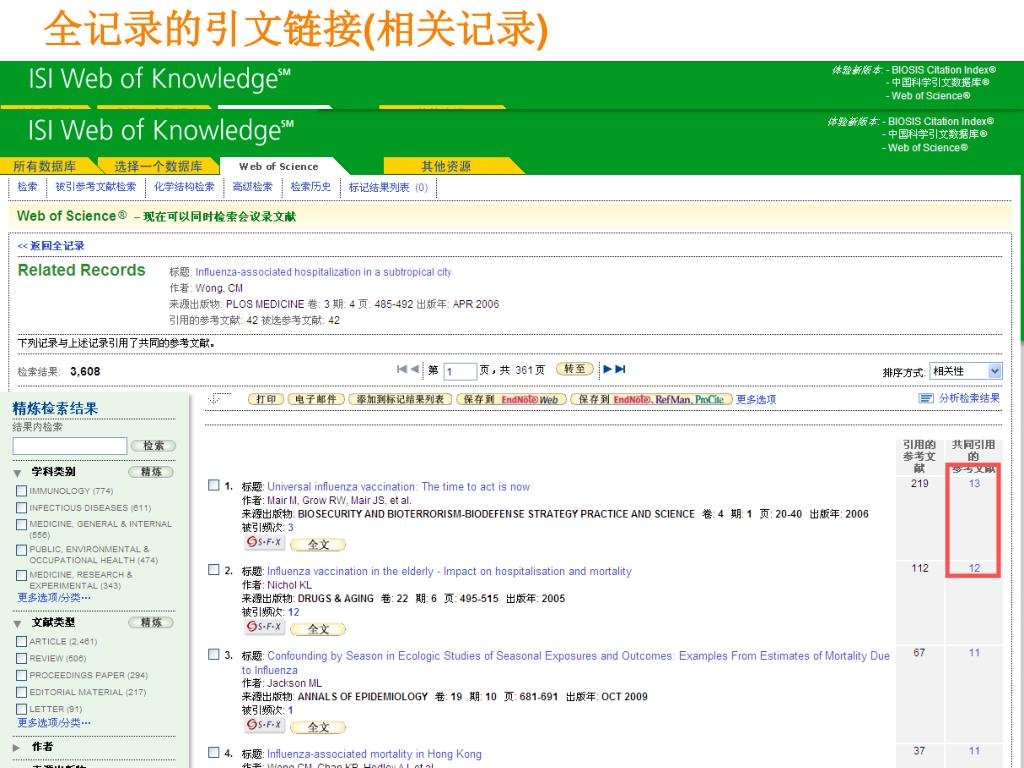Show 更多选项/分类 under document types
The image size is (1024, 768).
coord(54,722)
